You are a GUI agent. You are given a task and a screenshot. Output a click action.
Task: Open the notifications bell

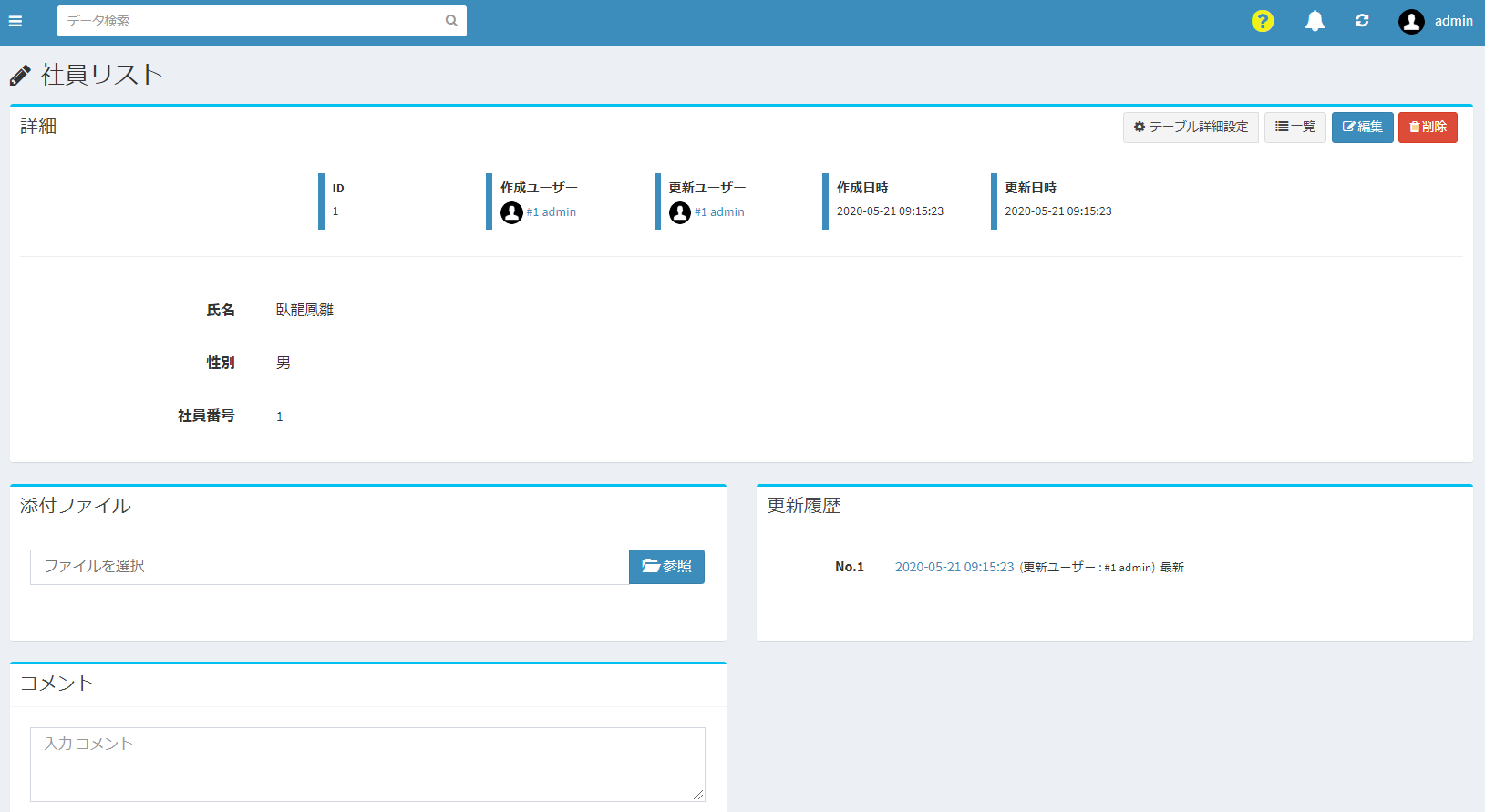1315,21
